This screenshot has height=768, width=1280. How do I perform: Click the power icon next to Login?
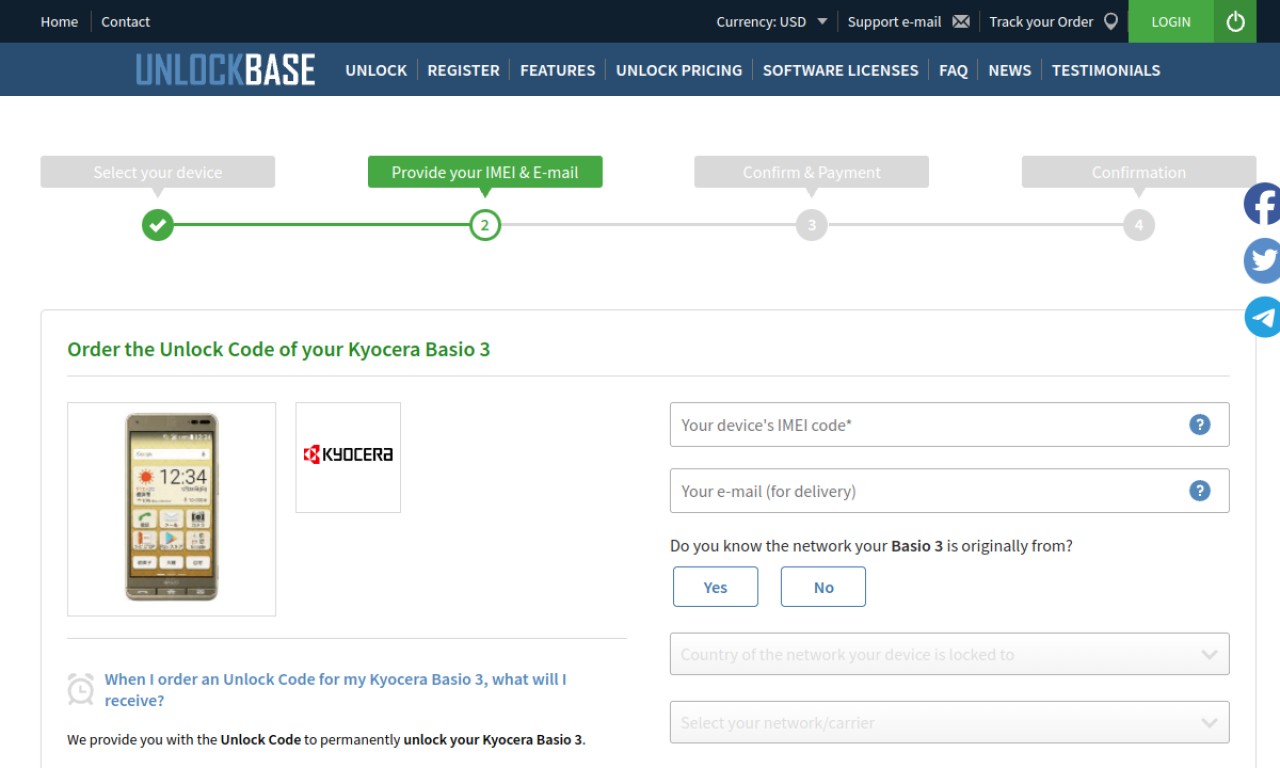point(1235,21)
